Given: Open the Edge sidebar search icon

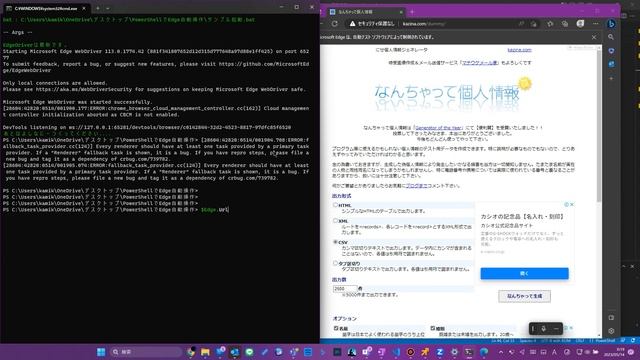Looking at the screenshot, I should pyautogui.click(x=611, y=37).
